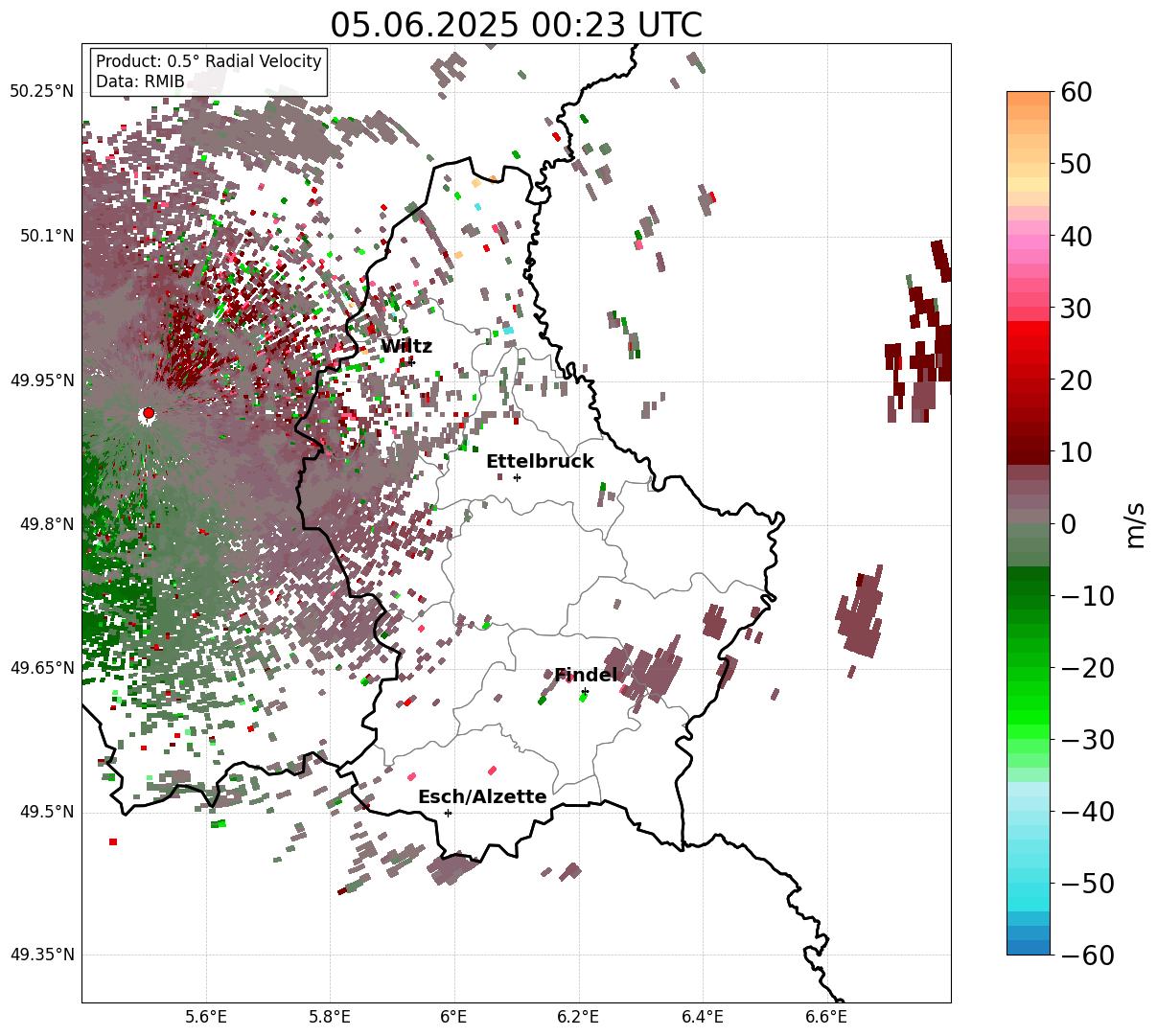This screenshot has width=1157, height=1036.
Task: Click the Product: 0.5° Radial Velocity text
Action: coord(209,61)
